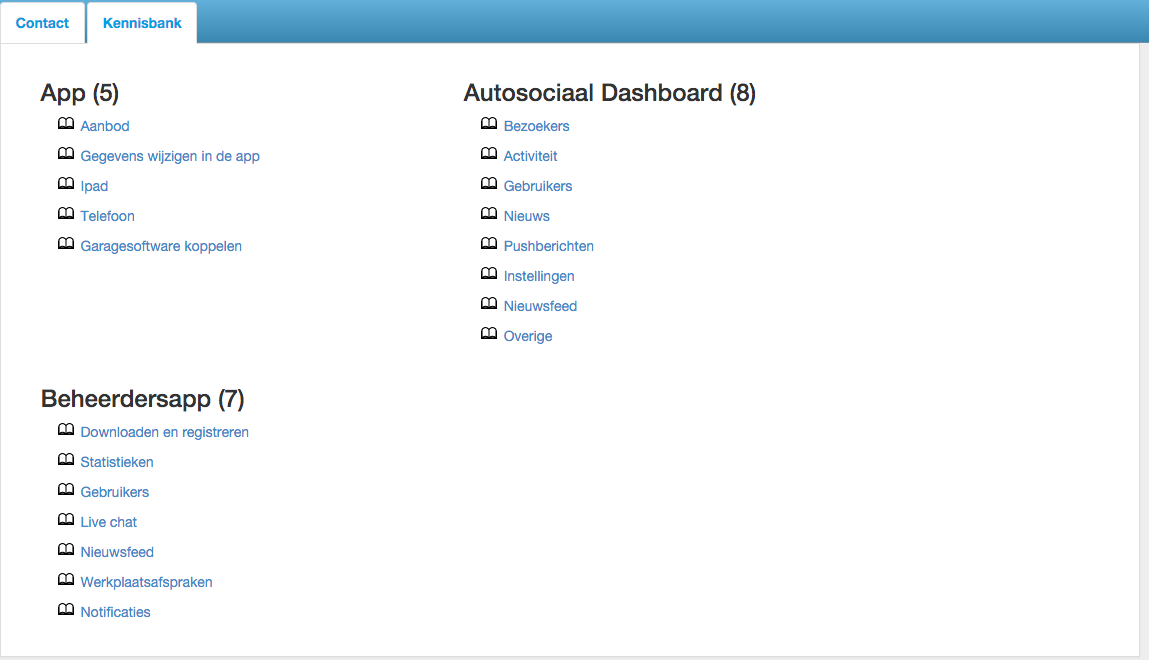Open Gebruikers under Beheerdersapp
This screenshot has width=1149, height=660.
115,492
